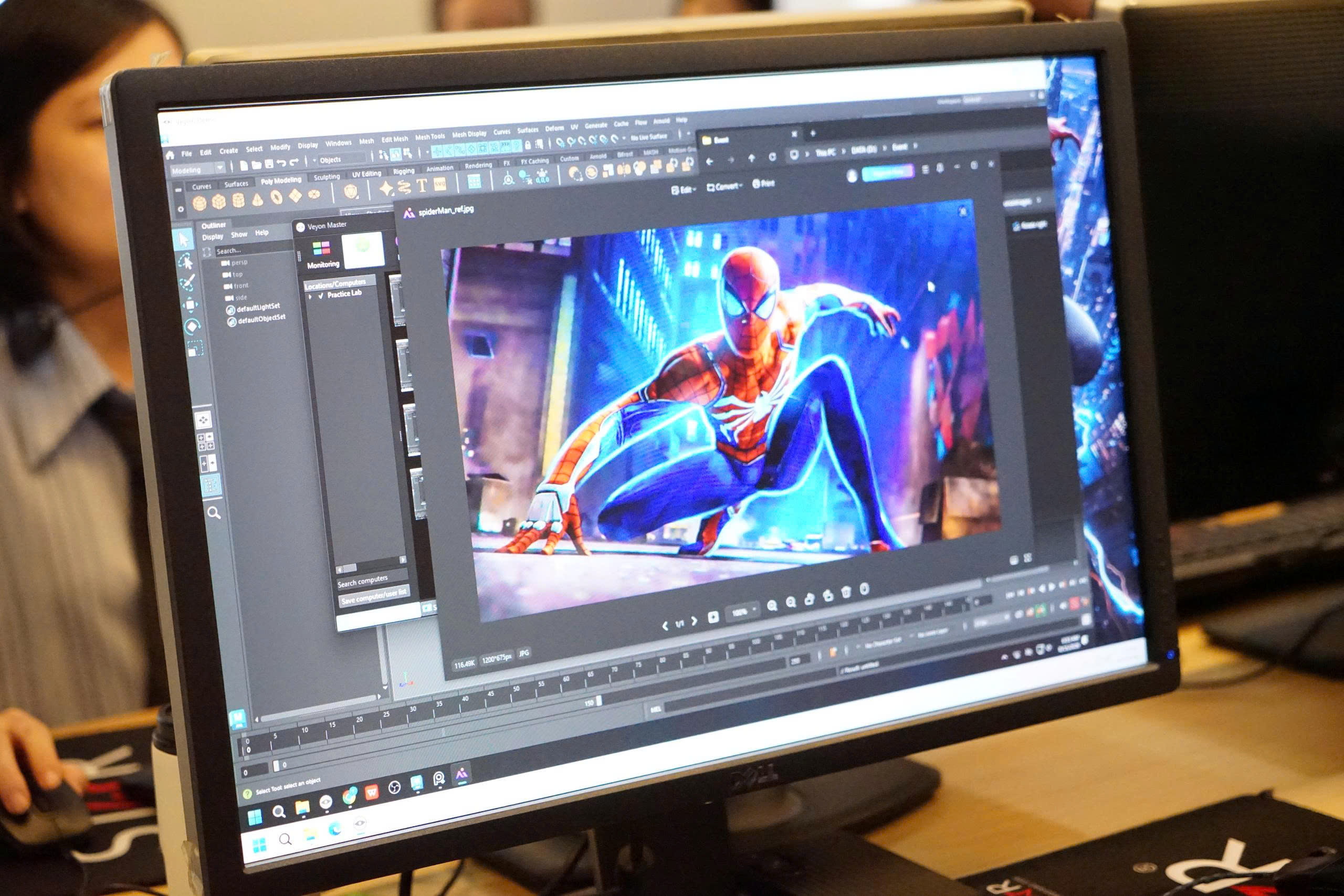Click the Type text tool shelf icon

point(422,185)
